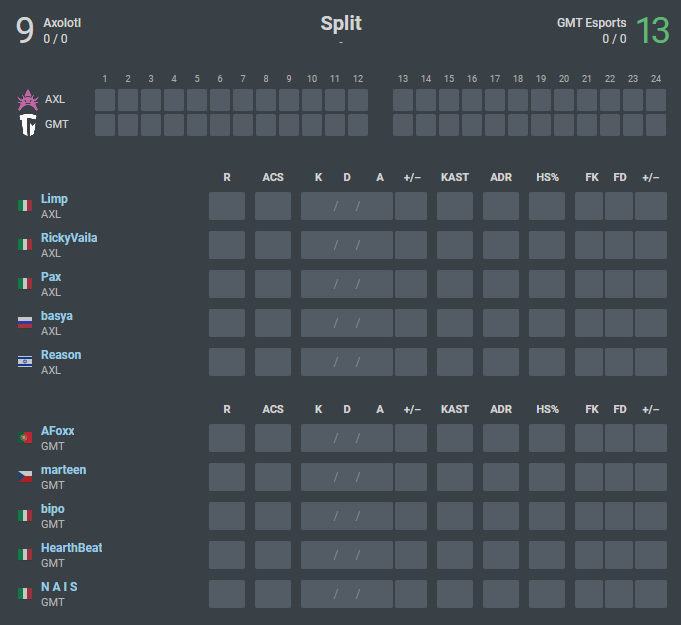Open bipo's player profile
The height and width of the screenshot is (625, 681).
[53, 509]
